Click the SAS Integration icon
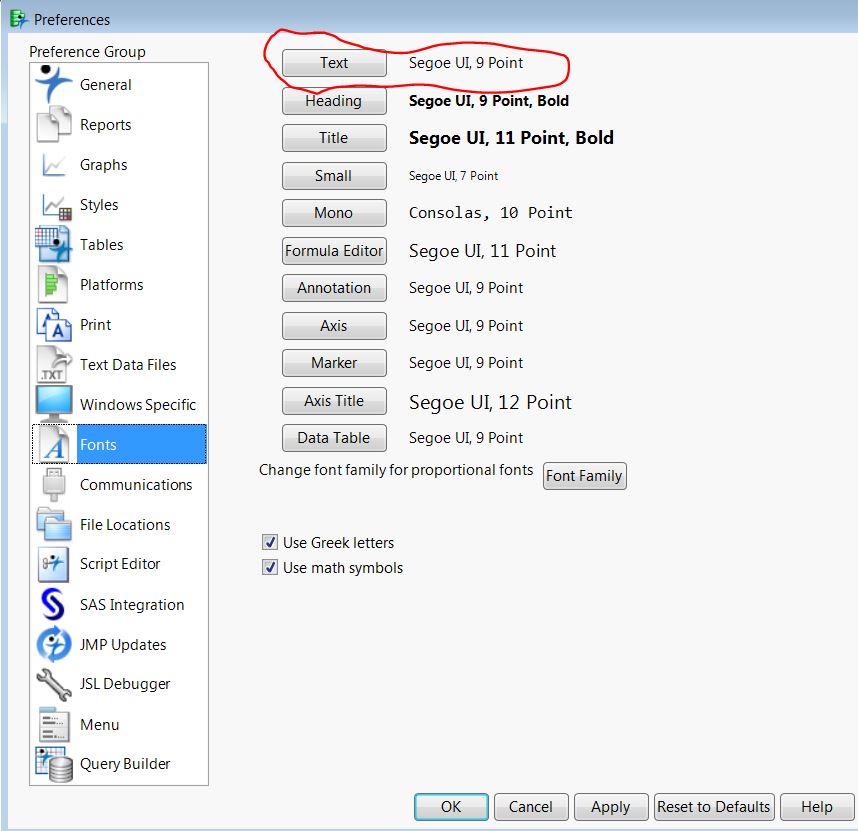Image resolution: width=858 pixels, height=831 pixels. coord(52,604)
